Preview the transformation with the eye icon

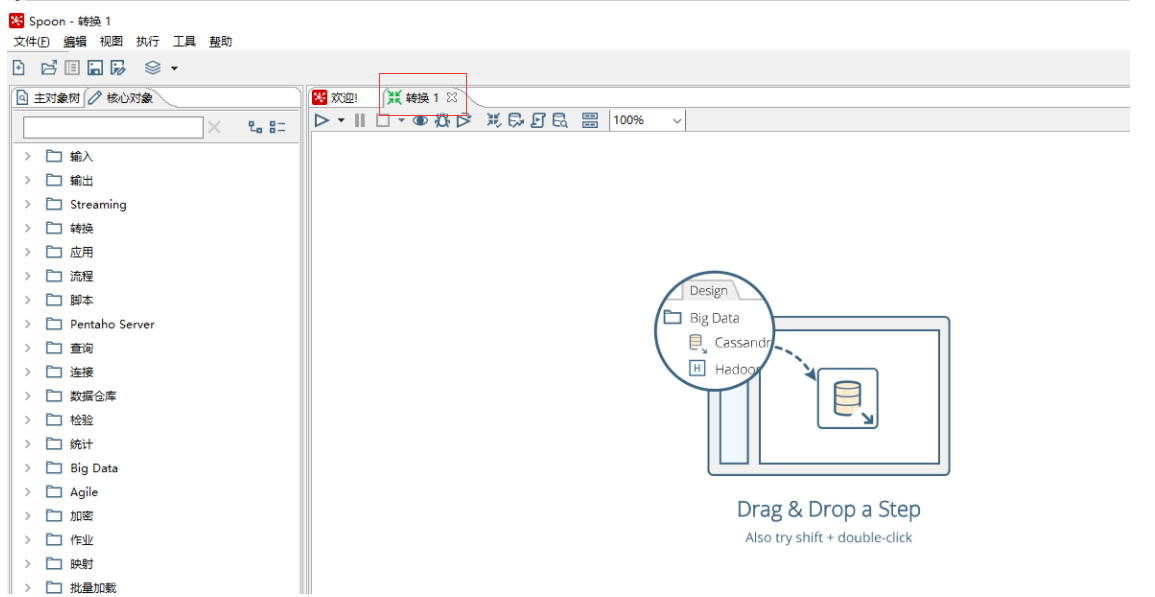[x=420, y=120]
